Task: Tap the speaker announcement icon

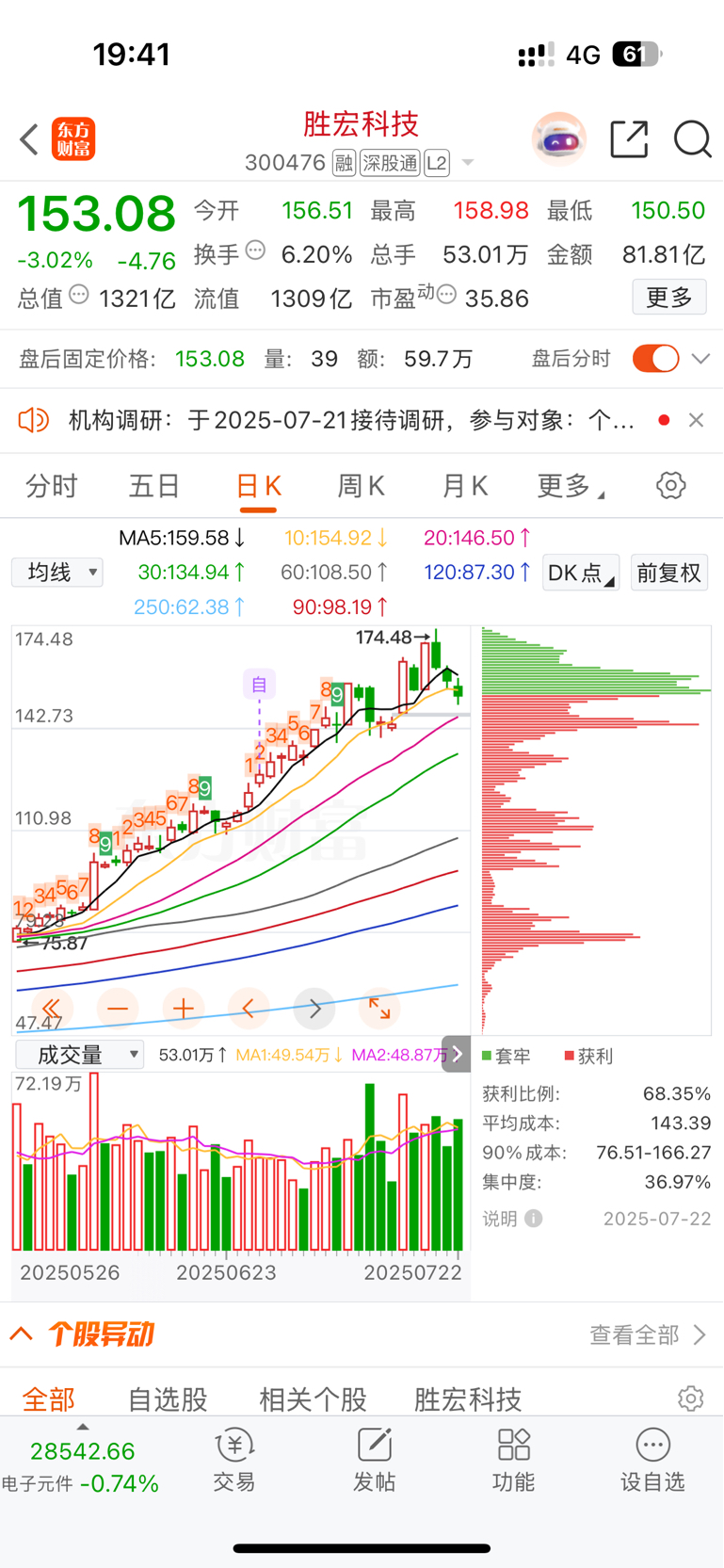Action: click(34, 420)
